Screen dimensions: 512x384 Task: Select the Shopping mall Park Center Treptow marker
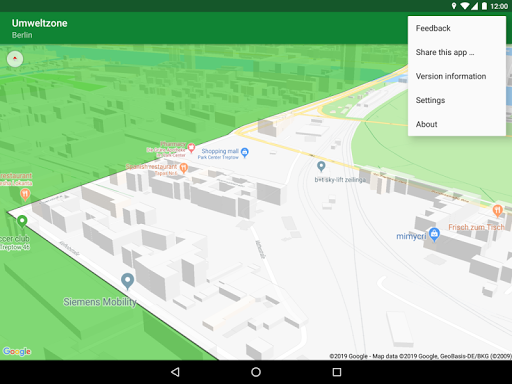coord(245,152)
